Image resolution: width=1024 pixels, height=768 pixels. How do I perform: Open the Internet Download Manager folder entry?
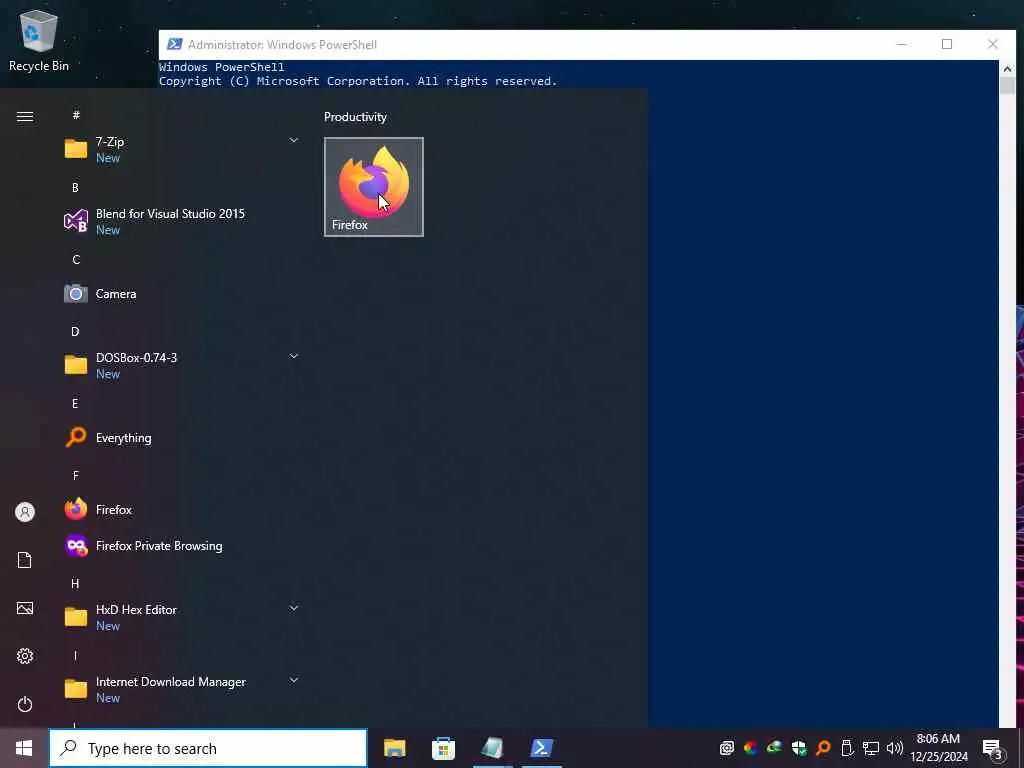[180, 689]
